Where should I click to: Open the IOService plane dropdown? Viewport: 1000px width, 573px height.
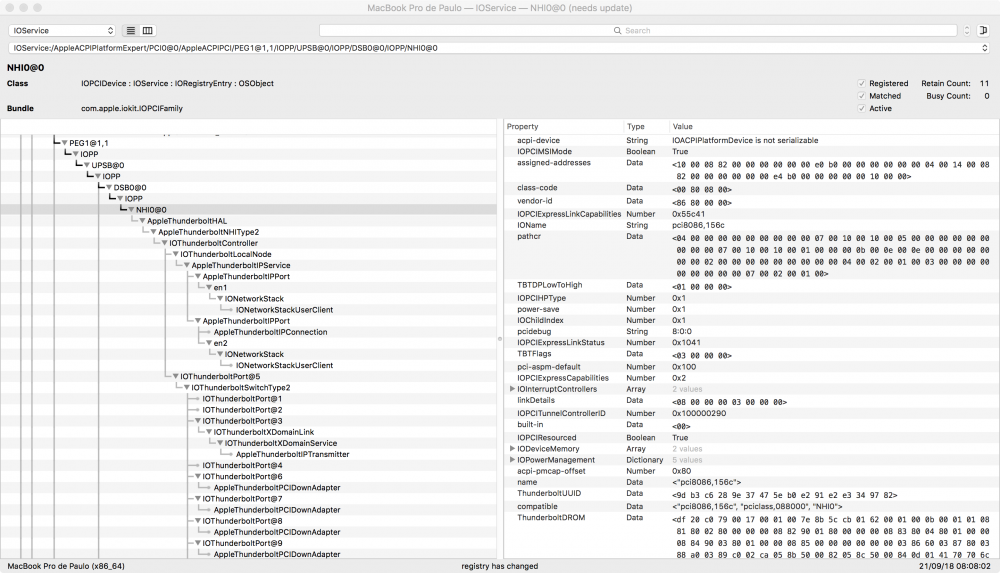pos(62,31)
